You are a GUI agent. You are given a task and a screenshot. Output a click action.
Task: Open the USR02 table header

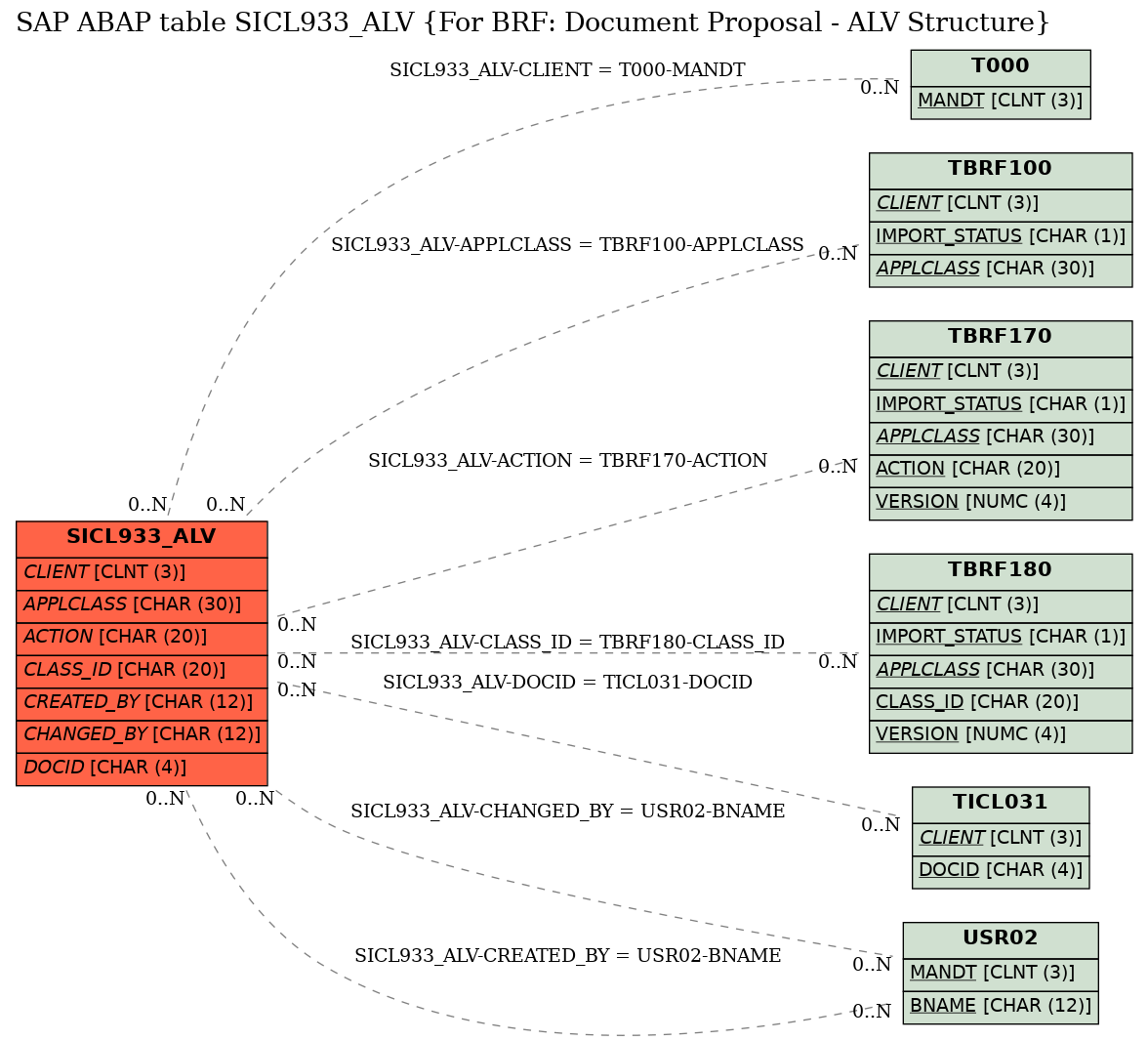[1000, 939]
